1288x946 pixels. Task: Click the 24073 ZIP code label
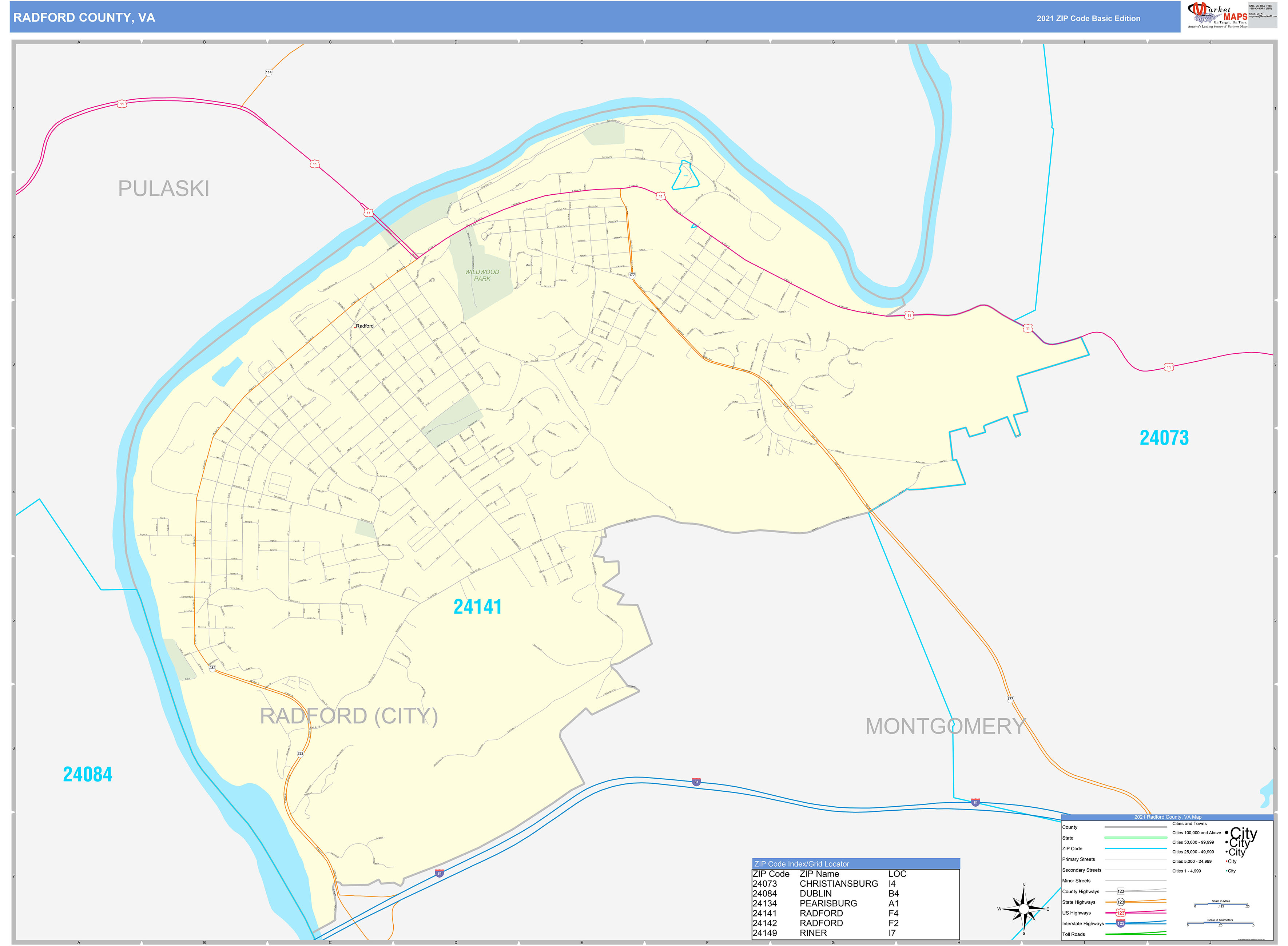pyautogui.click(x=1164, y=438)
